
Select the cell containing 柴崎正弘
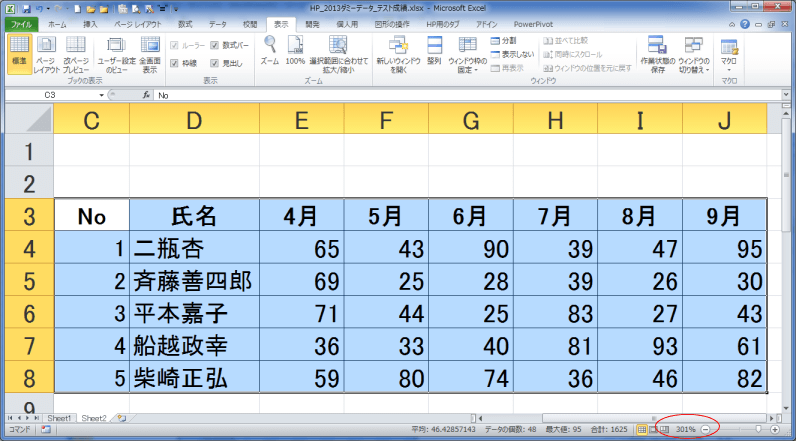[194, 378]
